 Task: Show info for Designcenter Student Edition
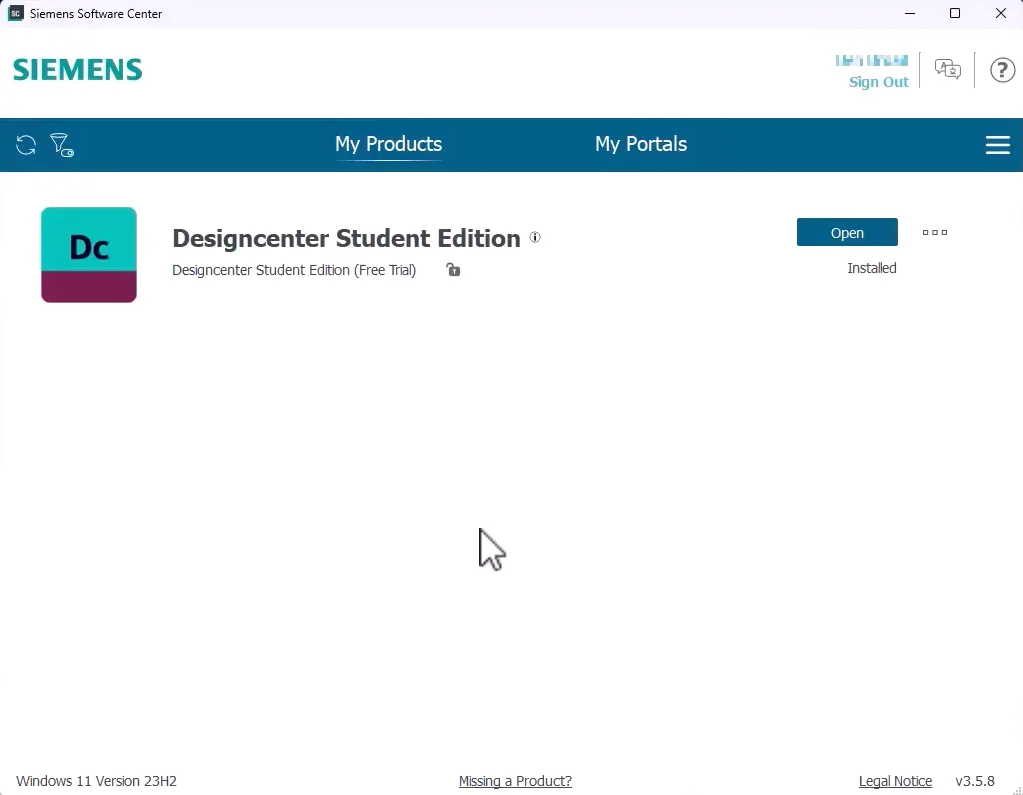pos(535,237)
